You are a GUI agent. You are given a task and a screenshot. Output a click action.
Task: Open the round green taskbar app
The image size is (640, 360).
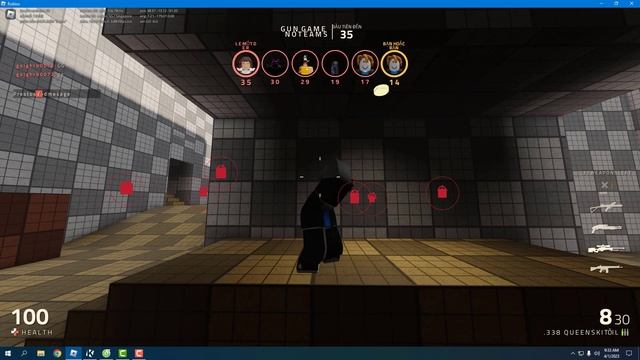click(x=106, y=353)
